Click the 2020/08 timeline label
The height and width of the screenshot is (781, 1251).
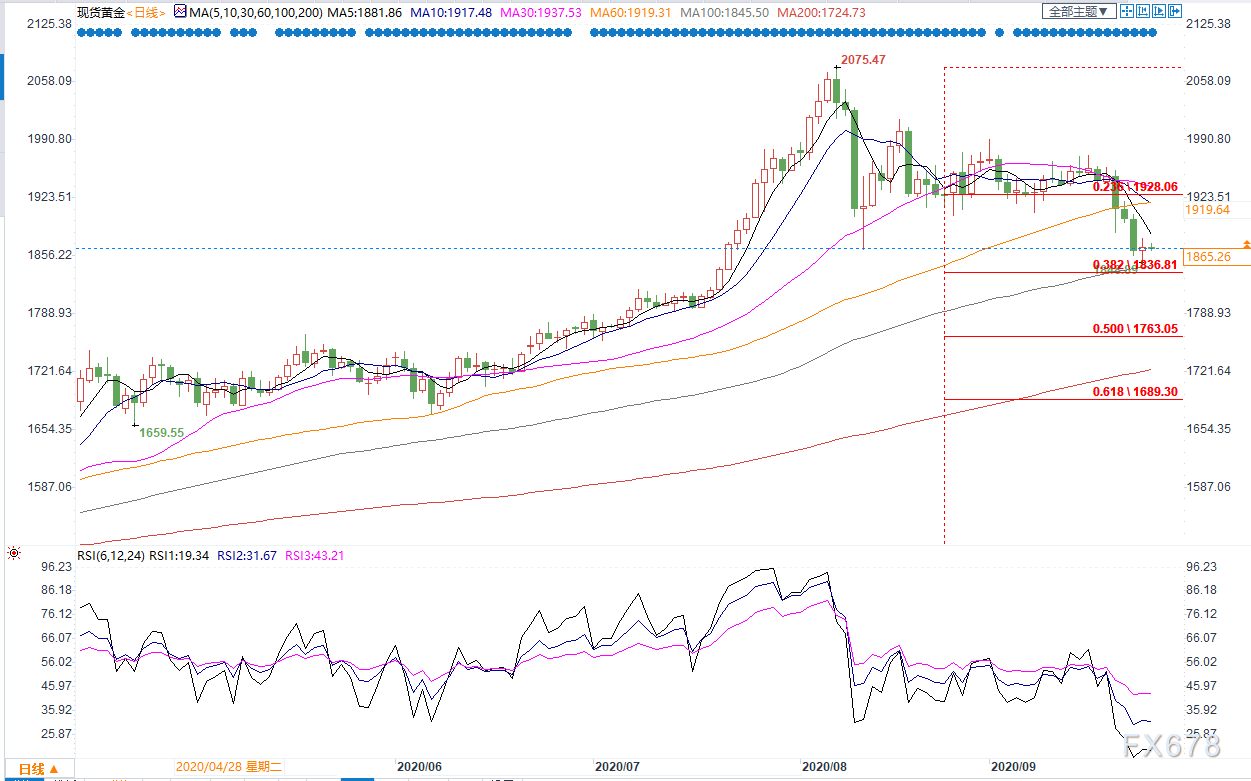click(x=826, y=766)
